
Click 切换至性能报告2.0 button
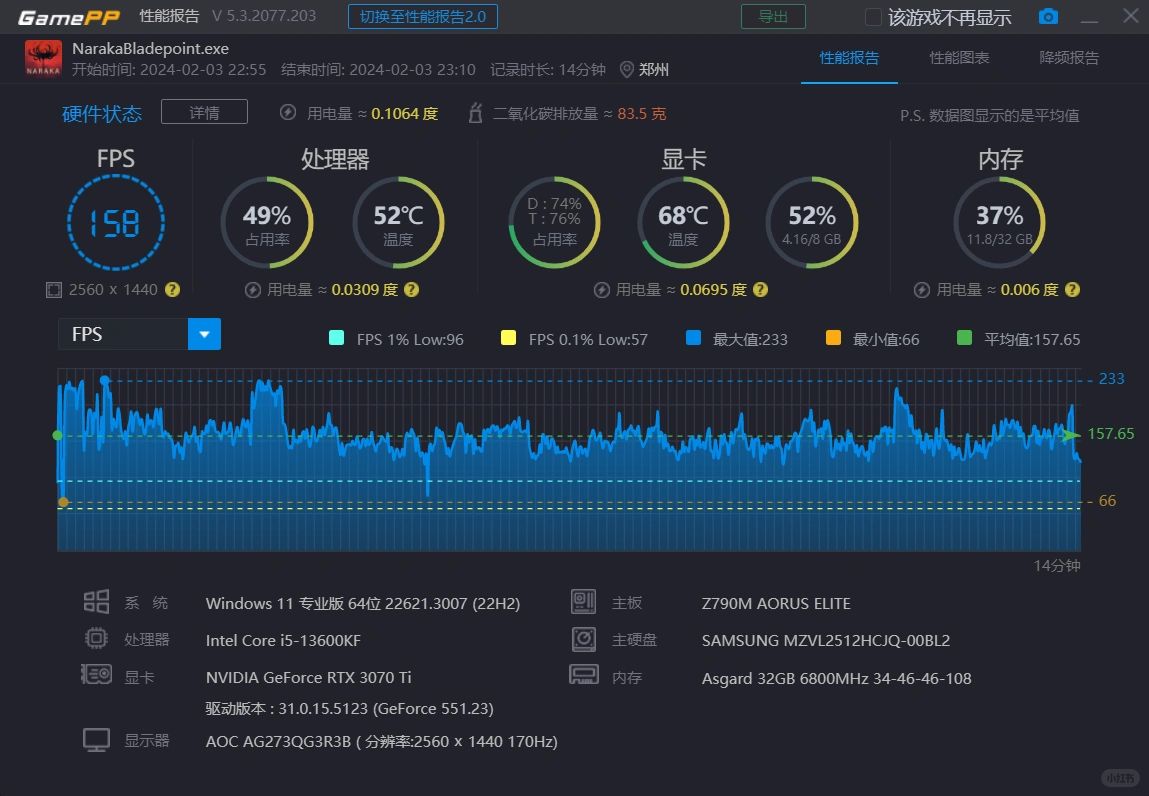pyautogui.click(x=423, y=17)
